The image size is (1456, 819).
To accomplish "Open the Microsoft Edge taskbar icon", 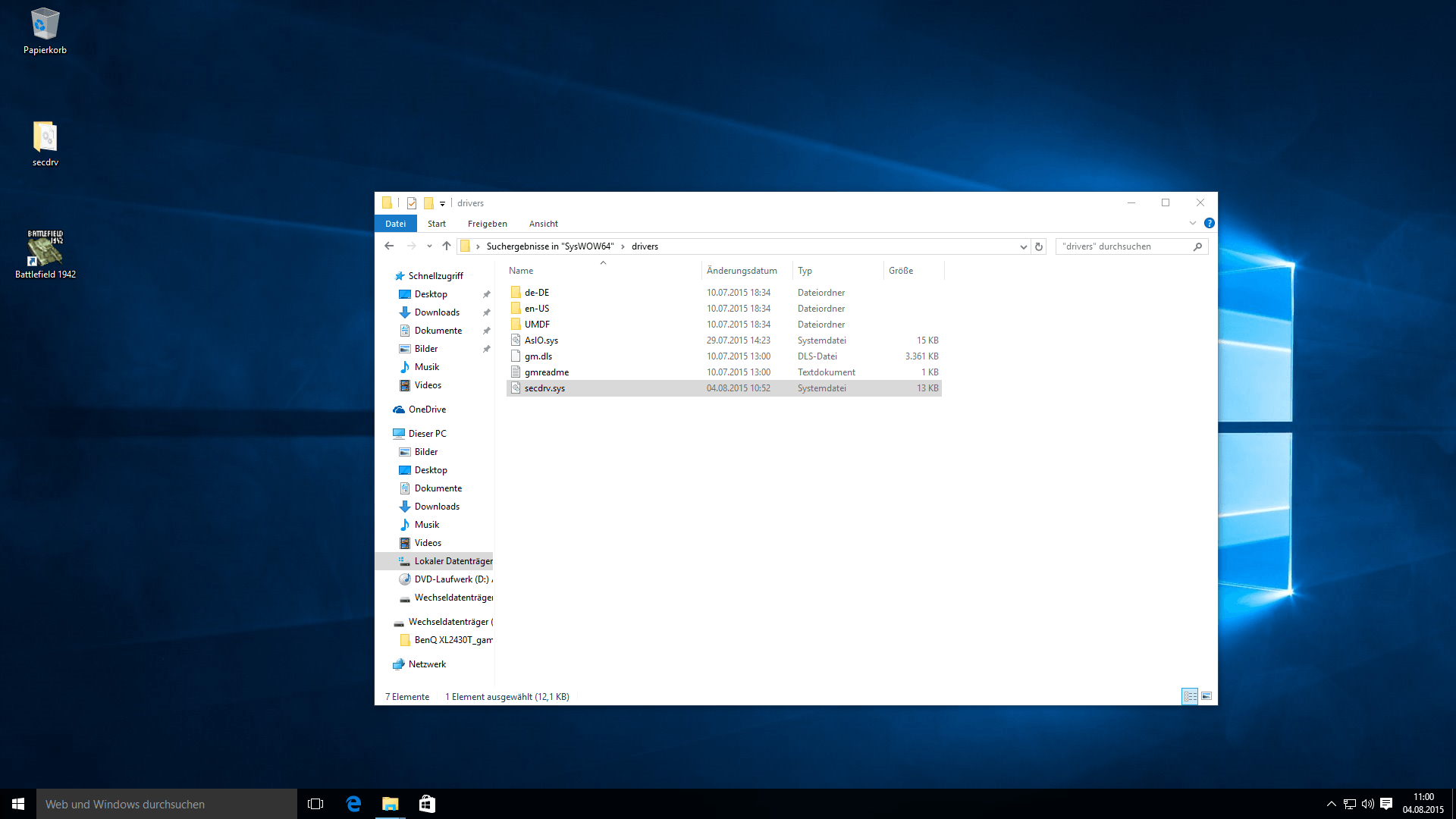I will coord(353,804).
